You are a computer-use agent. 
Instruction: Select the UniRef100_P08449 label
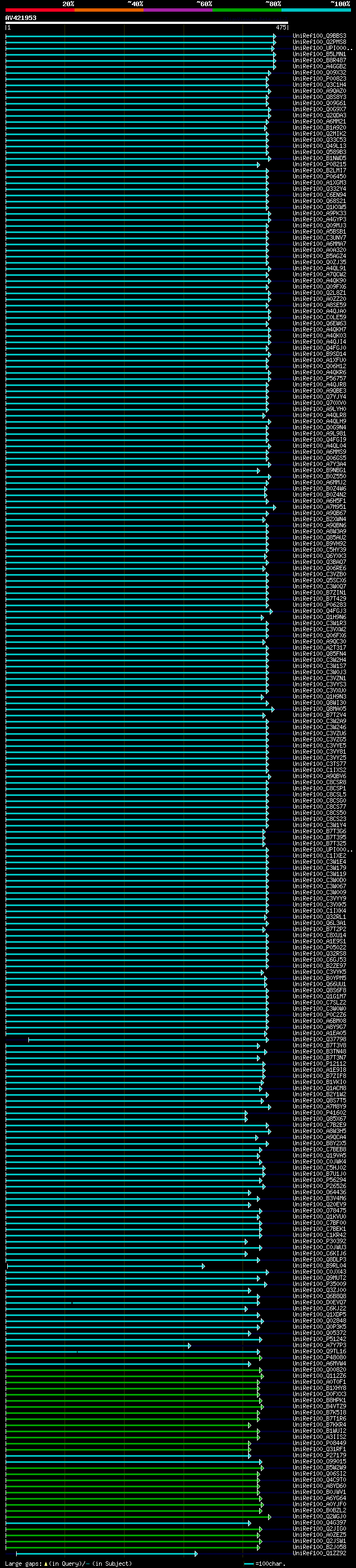[x=319, y=1443]
